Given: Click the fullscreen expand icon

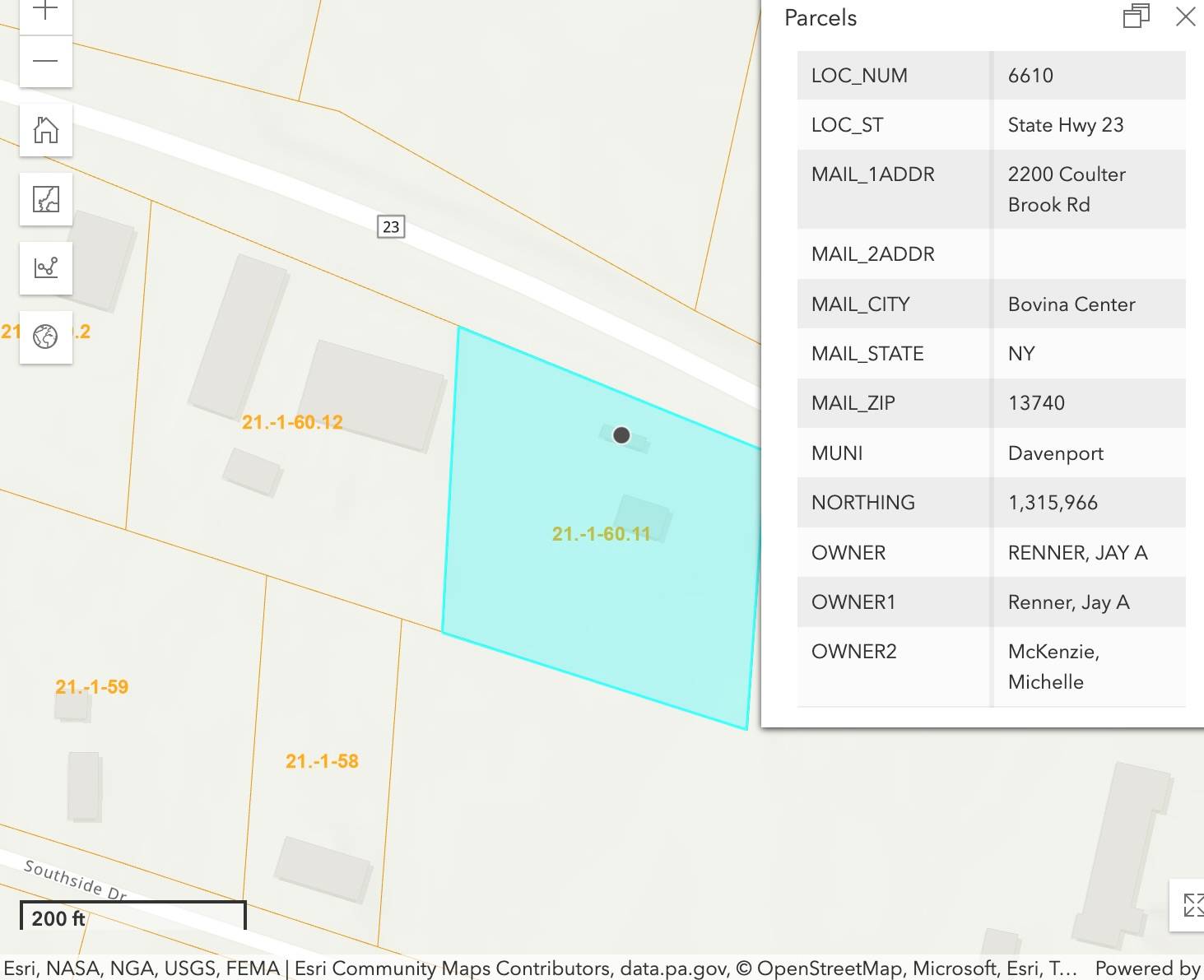Looking at the screenshot, I should coord(1192,905).
